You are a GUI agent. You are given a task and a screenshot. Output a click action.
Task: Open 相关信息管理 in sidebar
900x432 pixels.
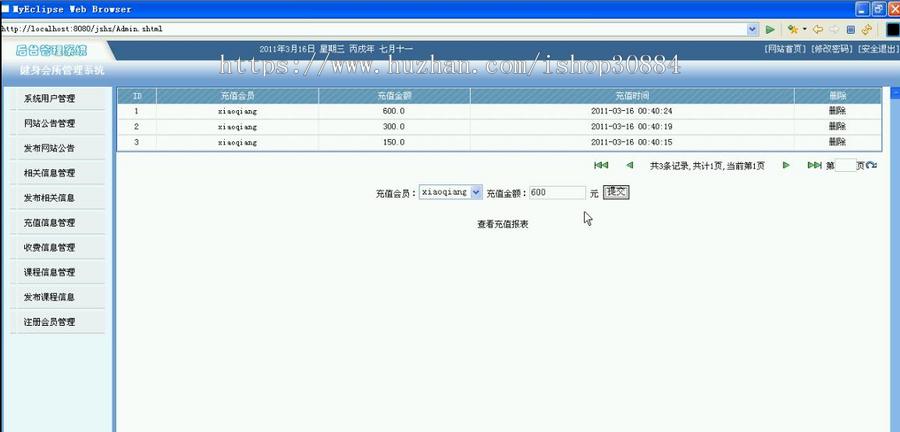(49, 173)
